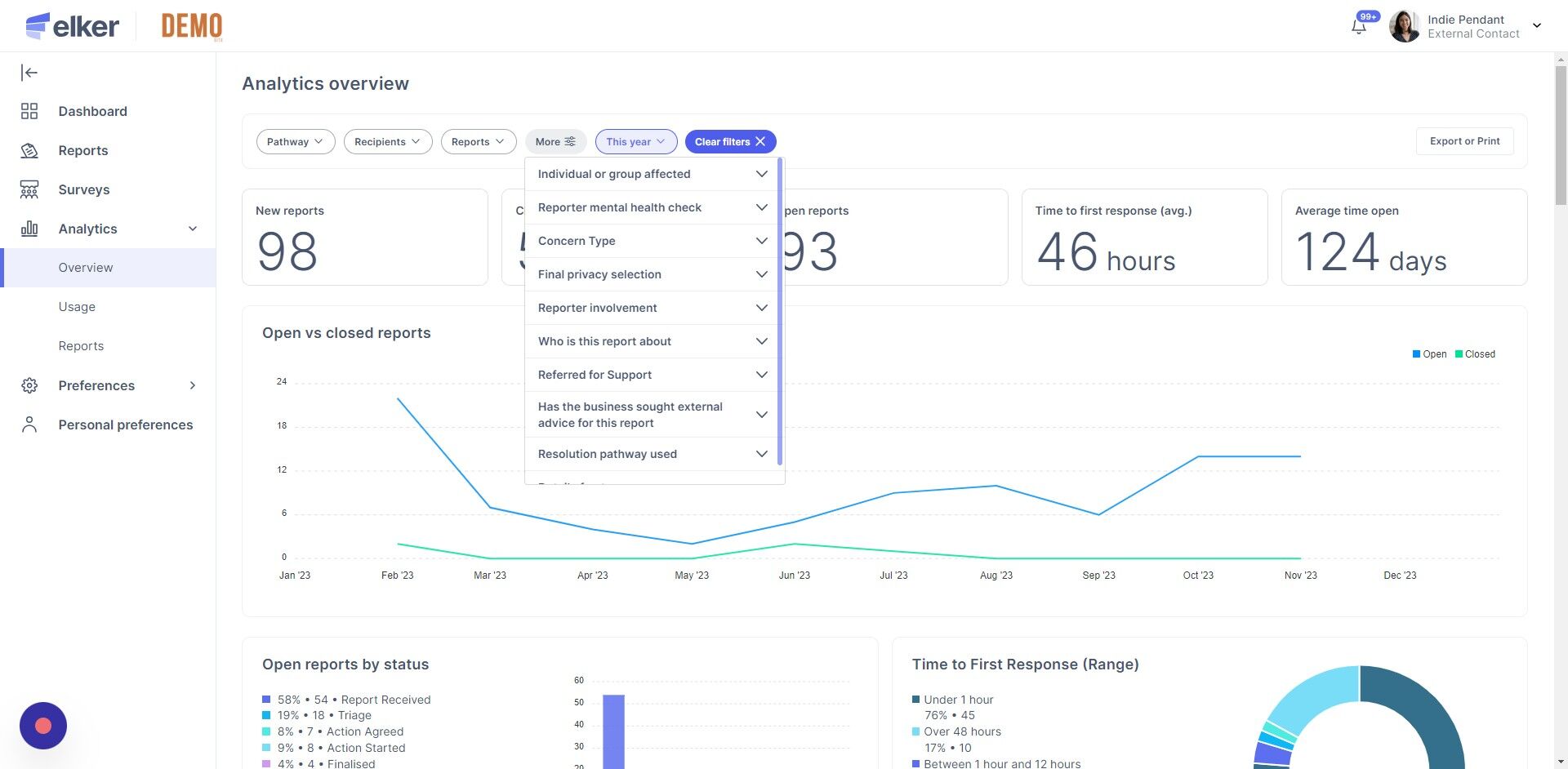Image resolution: width=1568 pixels, height=769 pixels.
Task: Collapse the sidebar with the arrow icon
Action: (29, 73)
